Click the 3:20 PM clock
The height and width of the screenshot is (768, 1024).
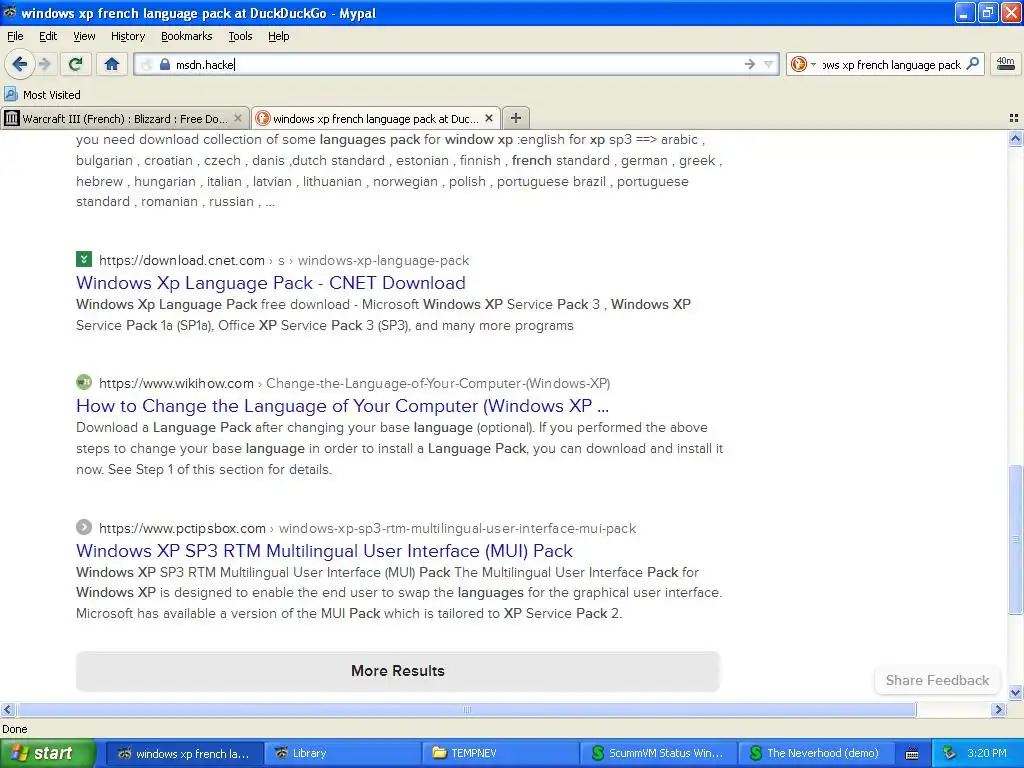[x=987, y=753]
